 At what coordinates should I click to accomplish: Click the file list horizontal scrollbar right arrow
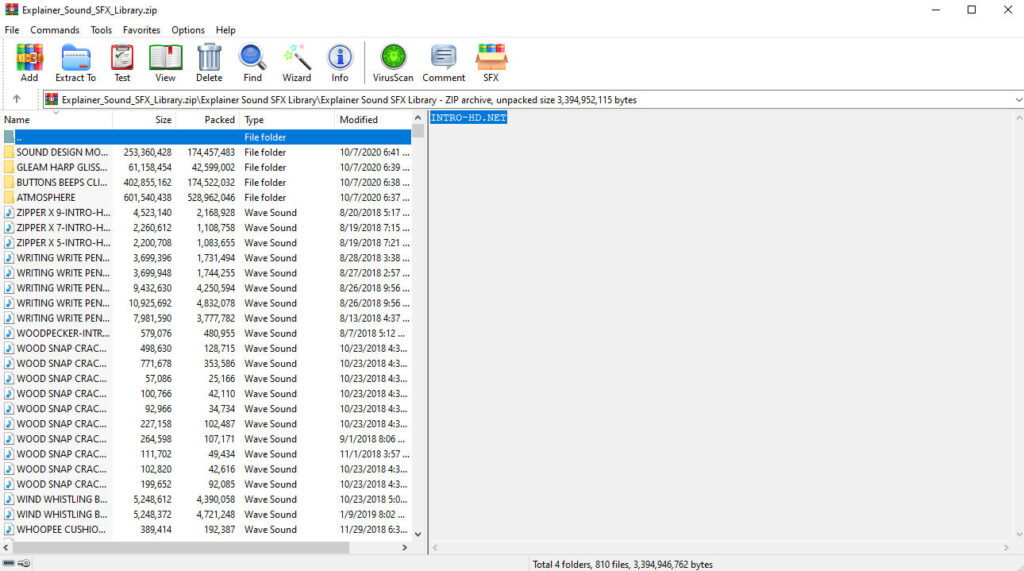(405, 547)
